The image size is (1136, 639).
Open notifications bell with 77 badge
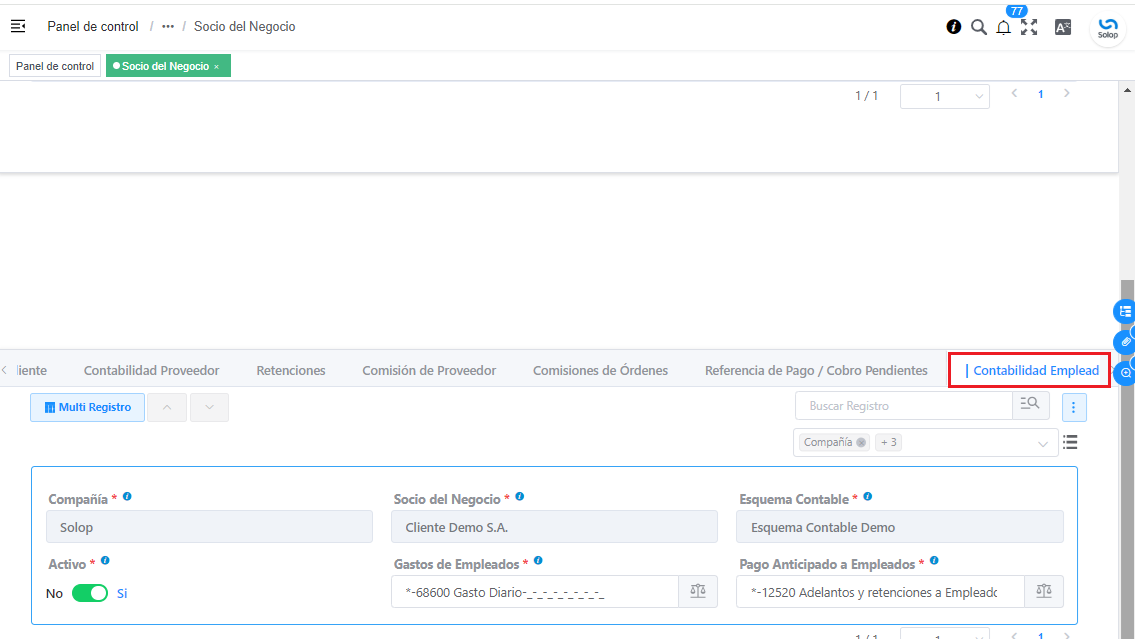click(1003, 28)
